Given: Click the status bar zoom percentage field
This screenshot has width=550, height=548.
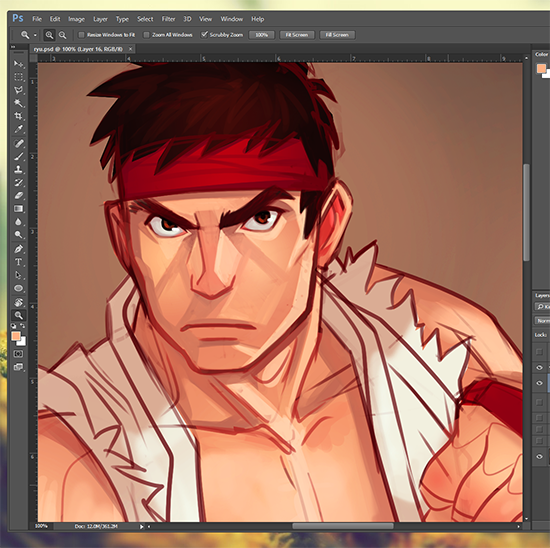Looking at the screenshot, I should point(41,526).
